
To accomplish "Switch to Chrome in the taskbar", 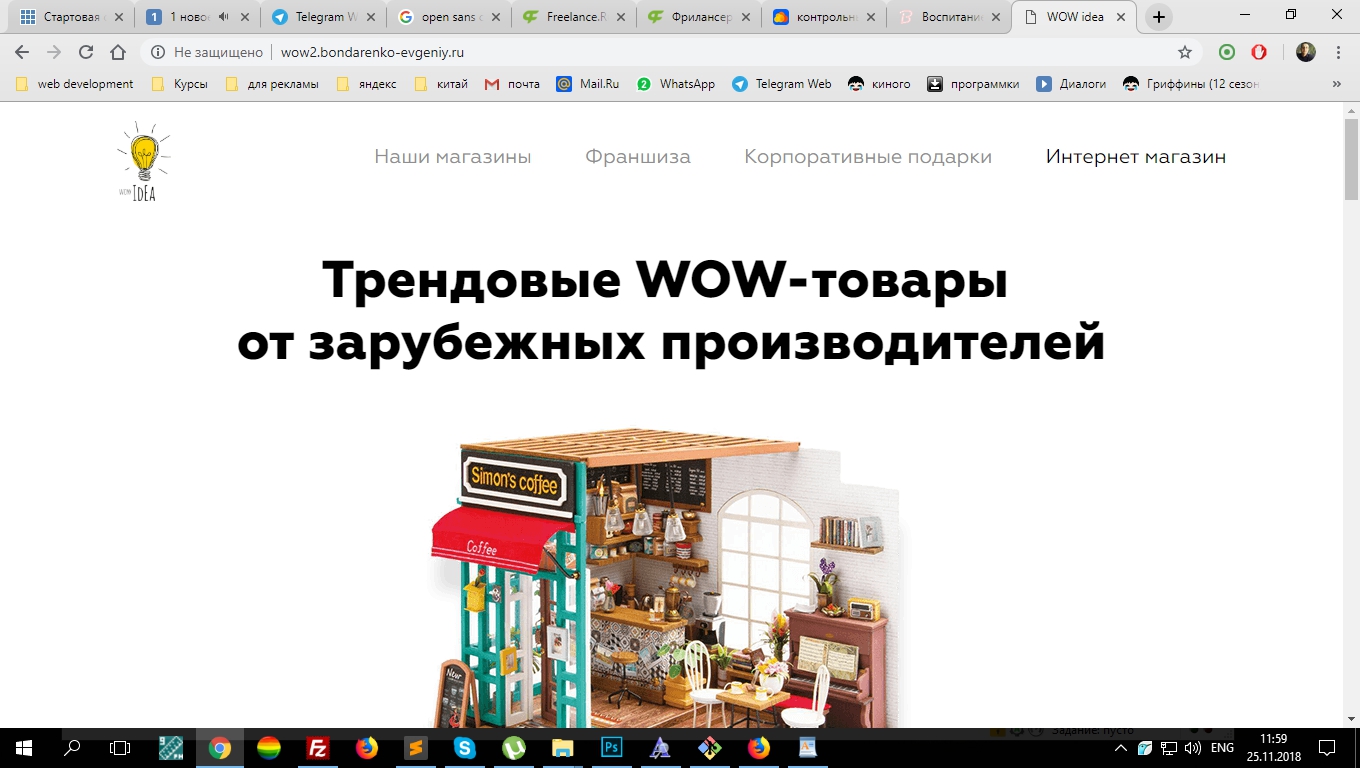I will 220,748.
